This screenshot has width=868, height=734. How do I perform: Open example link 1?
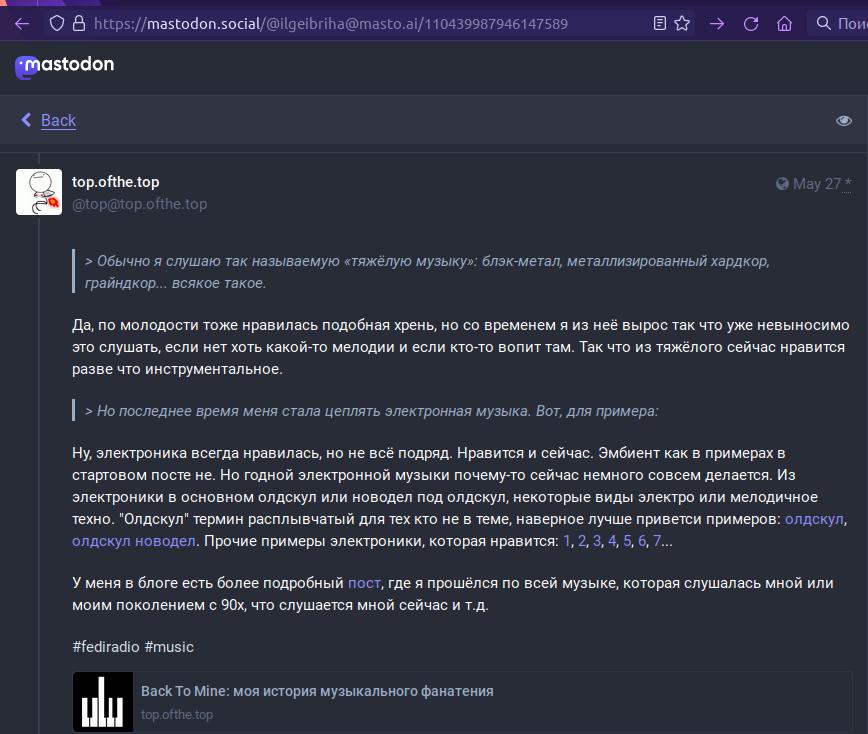pyautogui.click(x=566, y=541)
